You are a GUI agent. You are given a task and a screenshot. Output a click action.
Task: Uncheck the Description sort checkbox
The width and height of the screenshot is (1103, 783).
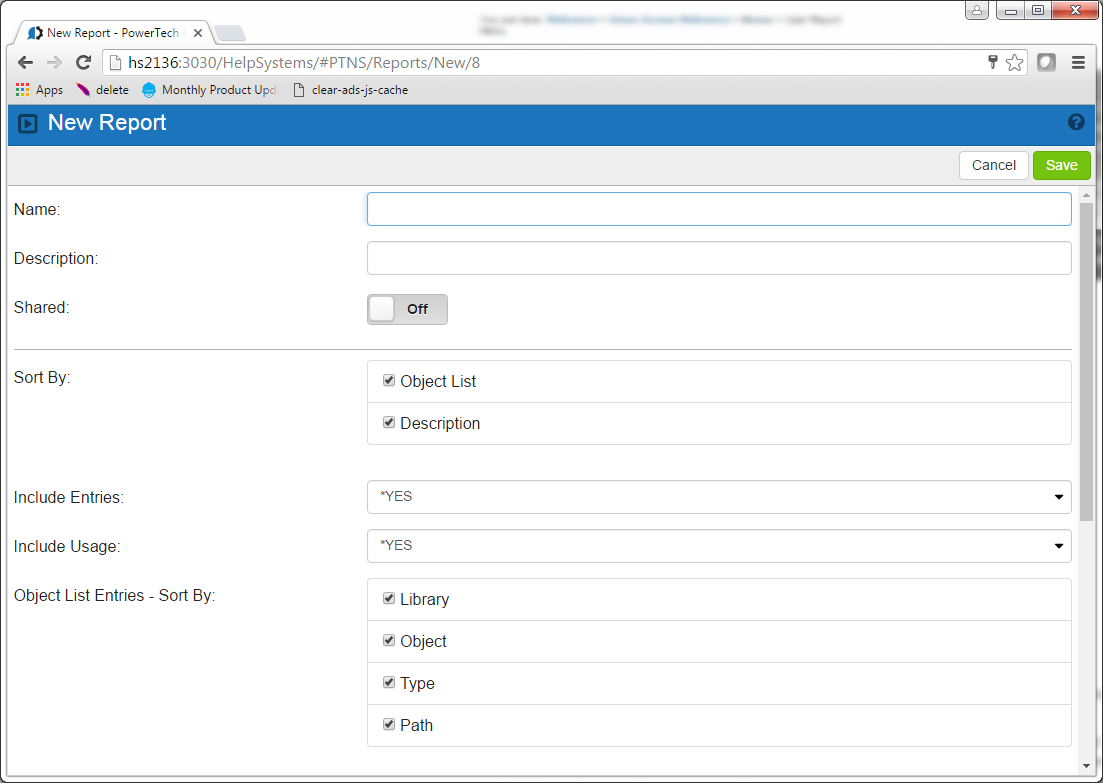[x=389, y=423]
